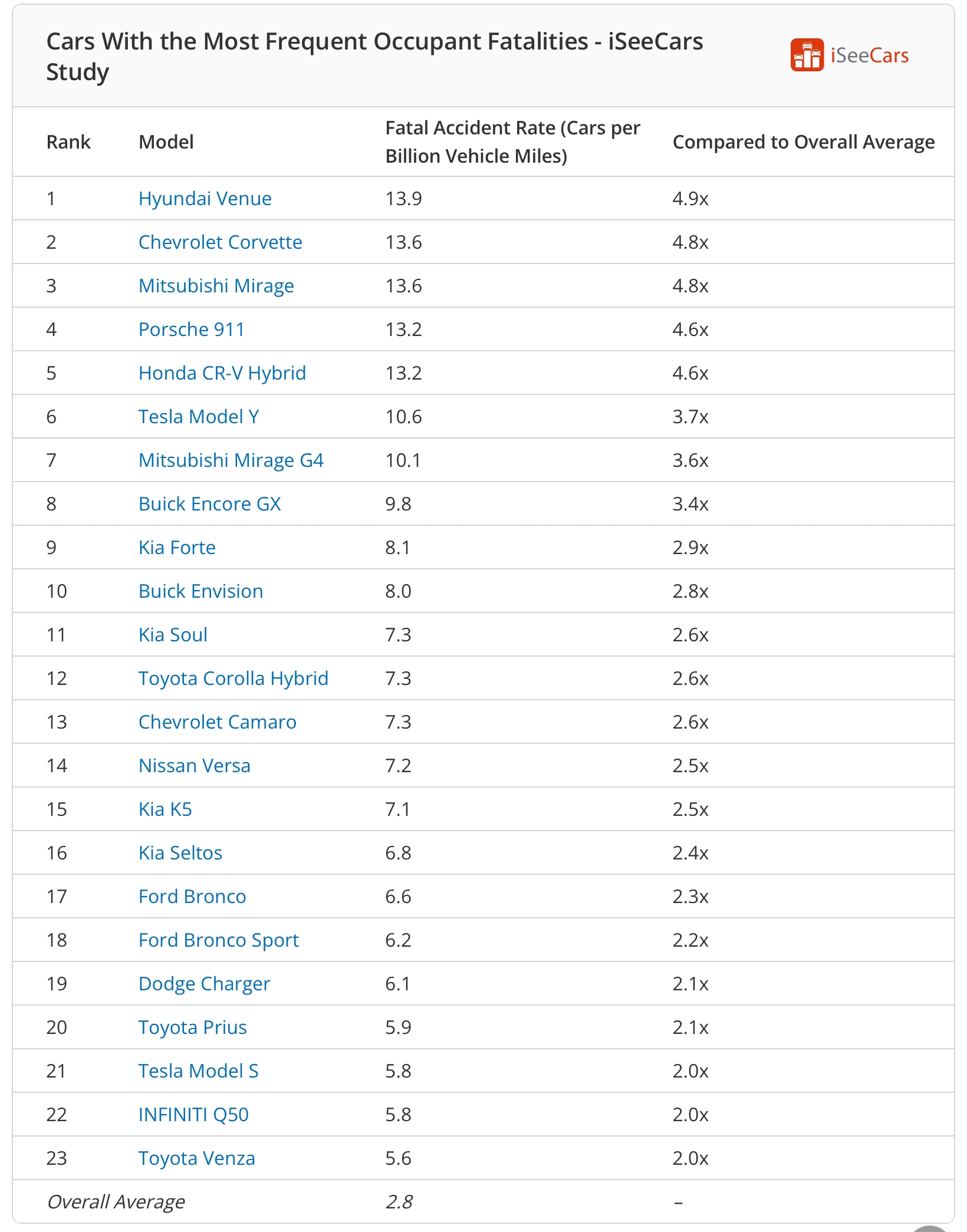Select the Kia Soul link
Viewport: 967px width, 1232px height.
pos(173,635)
